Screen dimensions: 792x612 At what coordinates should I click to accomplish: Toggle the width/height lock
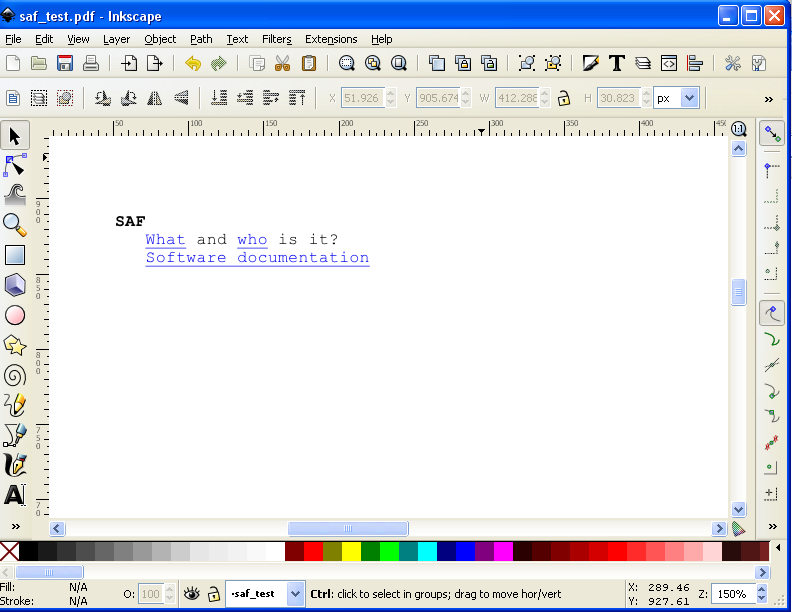click(564, 98)
